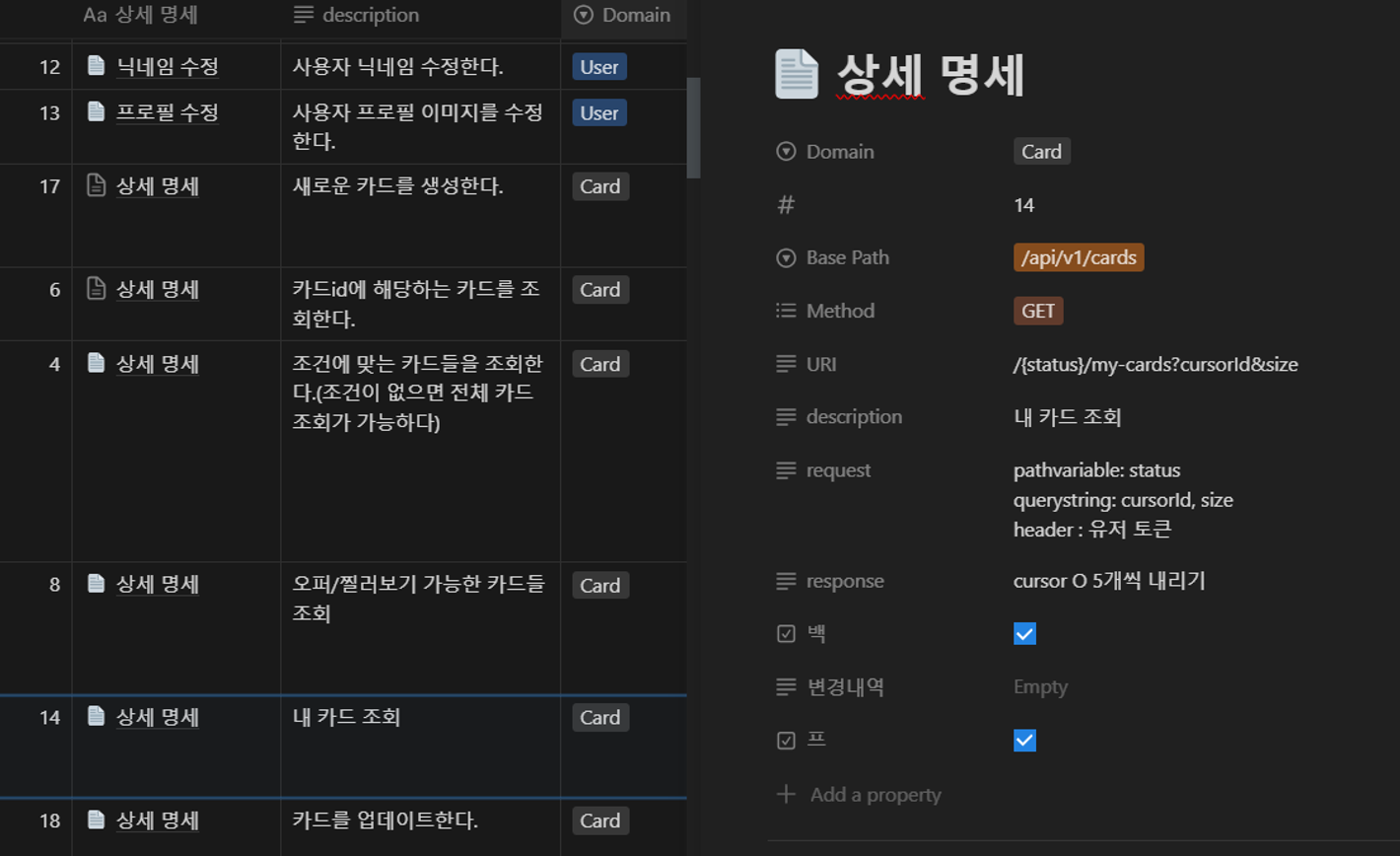Image resolution: width=1400 pixels, height=856 pixels.
Task: Click the large page icon beside the 상세 명세 title
Action: click(x=797, y=75)
